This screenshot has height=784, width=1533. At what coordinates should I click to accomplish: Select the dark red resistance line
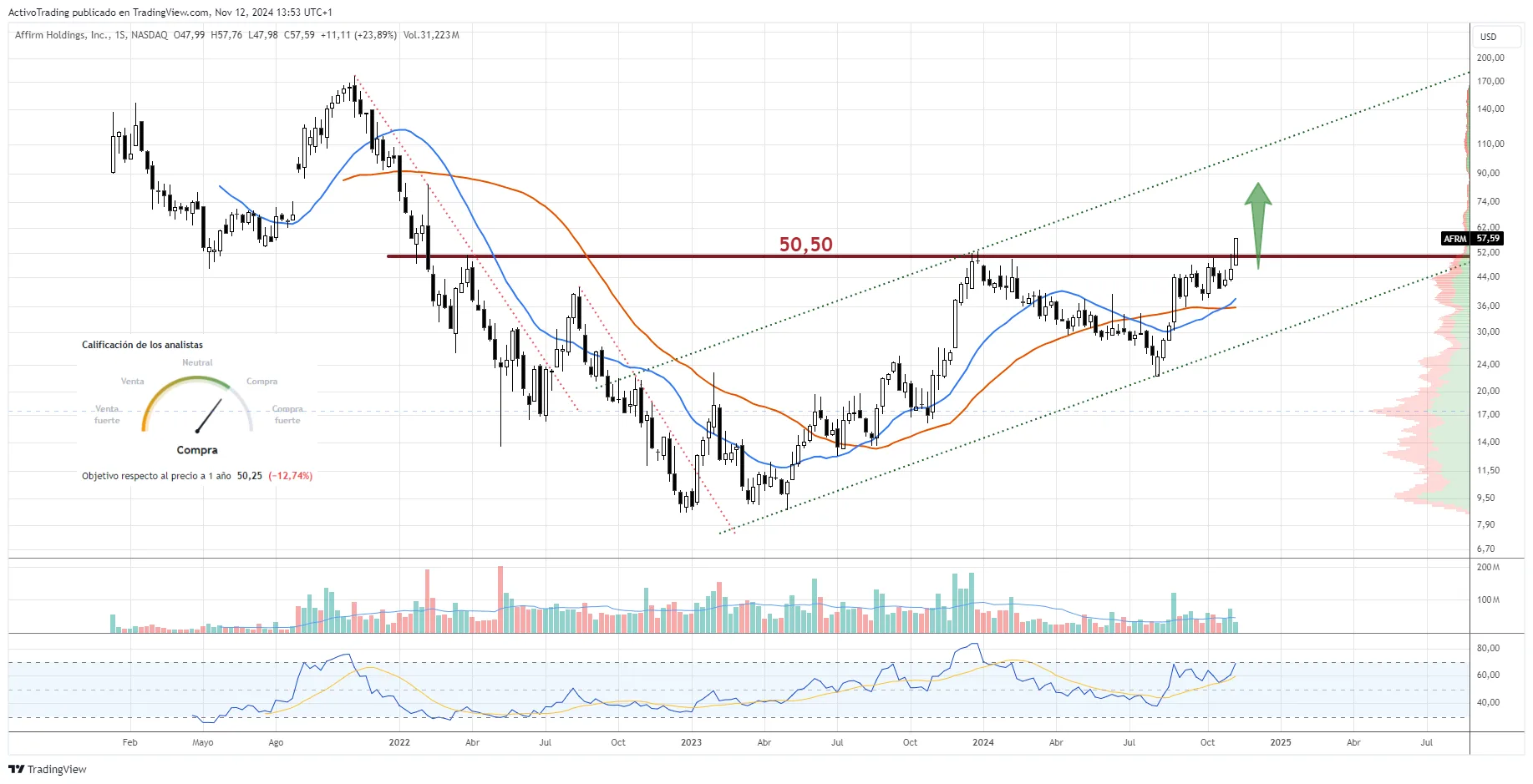(668, 256)
